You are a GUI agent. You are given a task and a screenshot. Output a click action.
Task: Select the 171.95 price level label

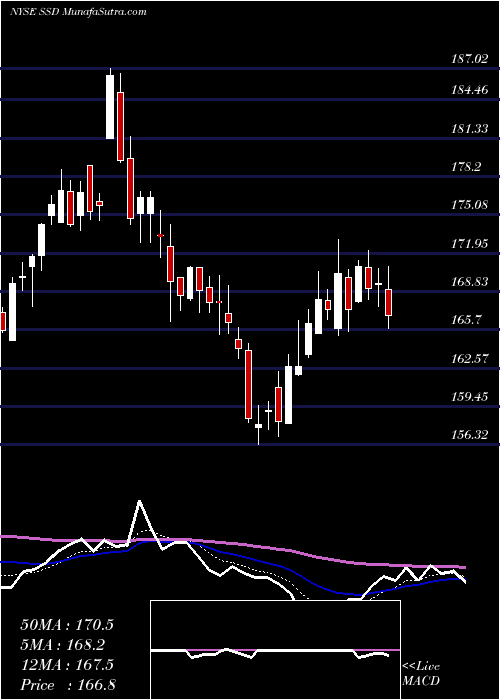[x=469, y=244]
